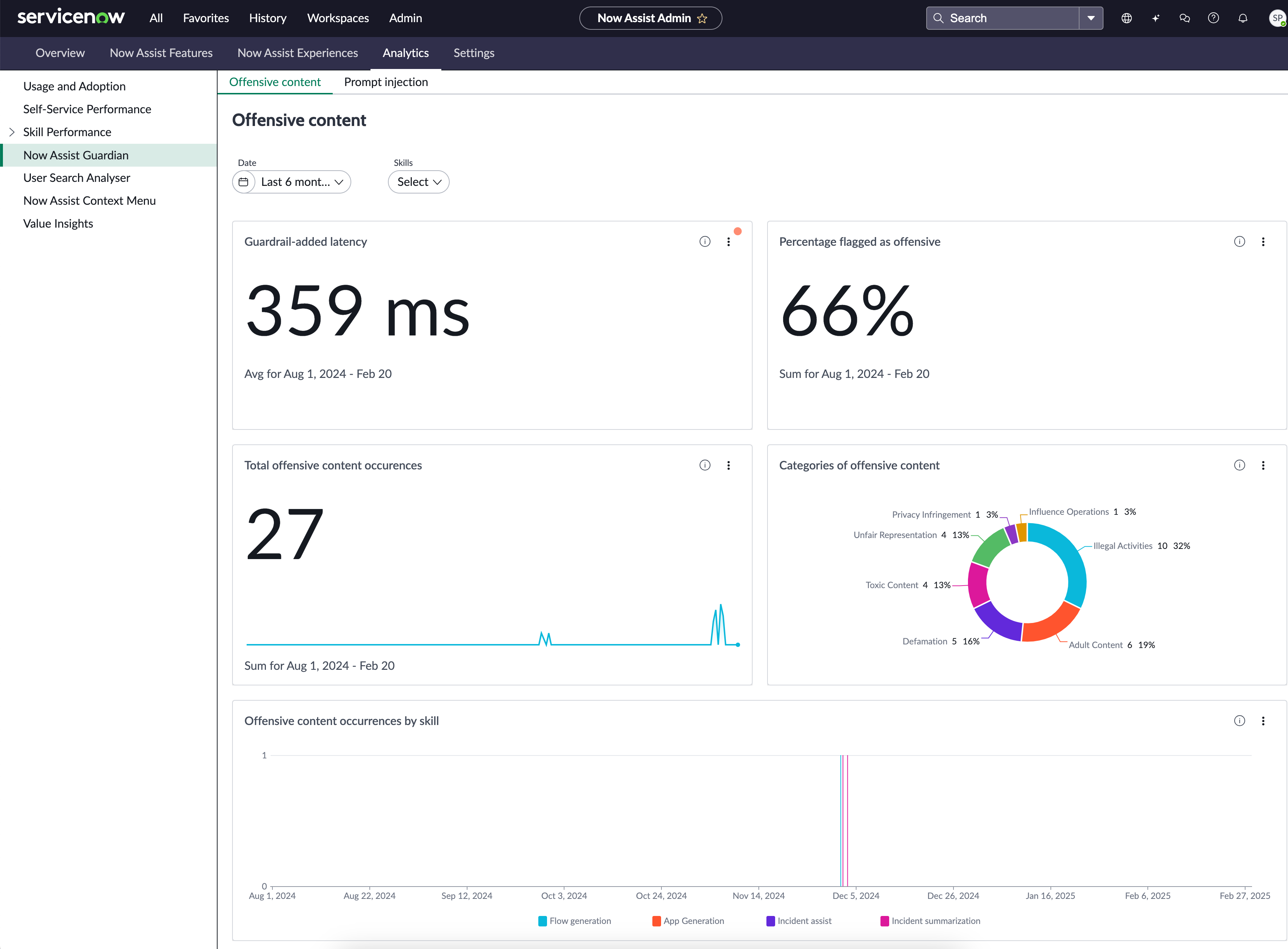Click the 359 ms latency value
This screenshot has width=1288, height=949.
(x=357, y=311)
